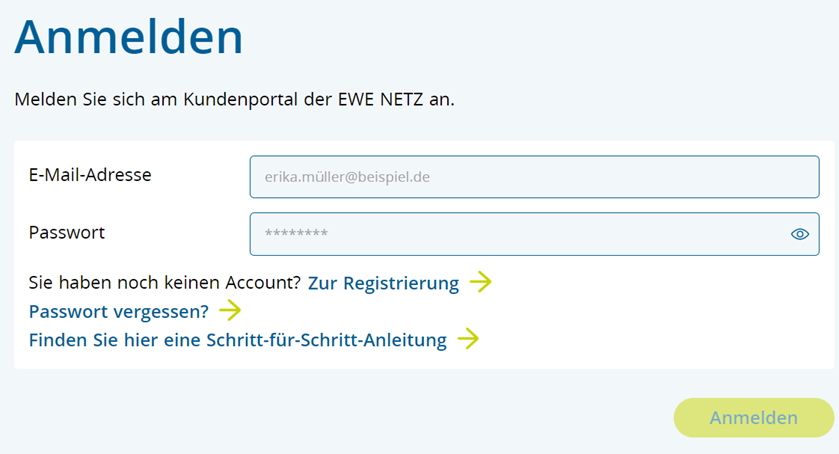Click the word Kundenportal in the subtitle
Screen dimensions: 839x454
(240, 100)
